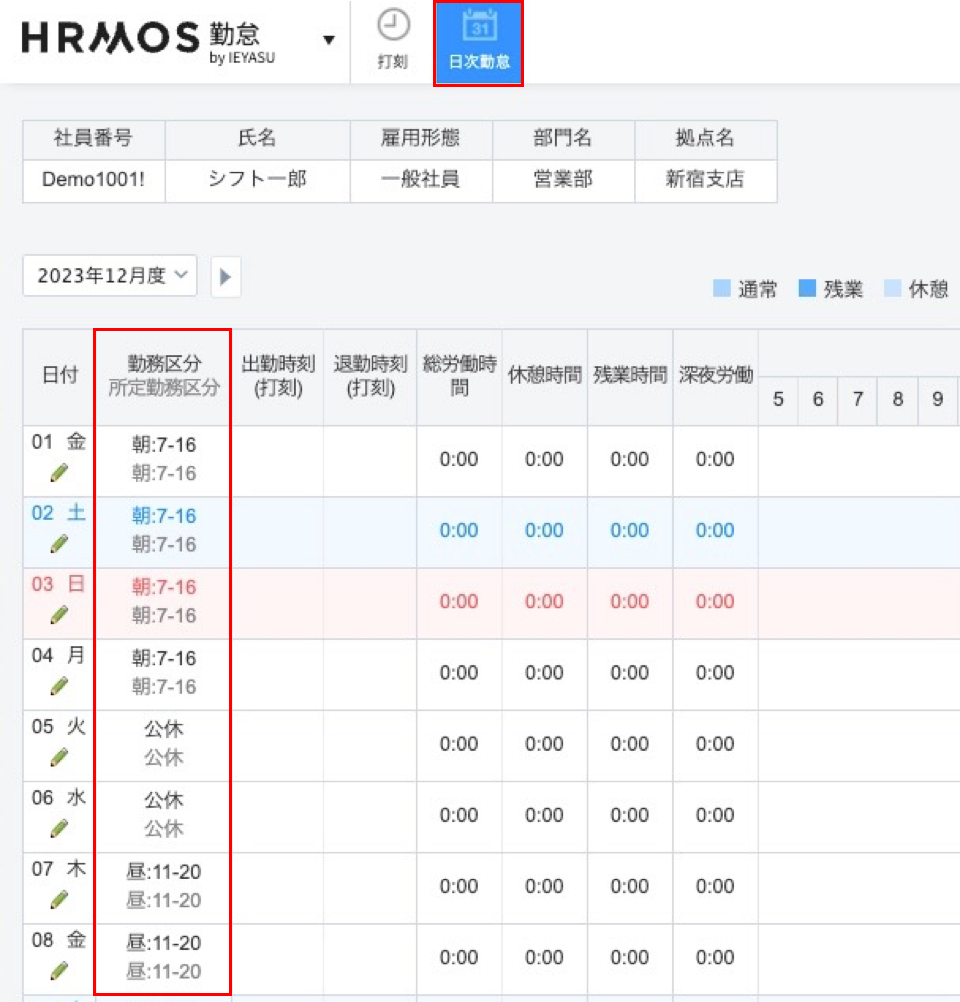This screenshot has width=960, height=1002.
Task: Go to next month with arrow button
Action: point(226,277)
